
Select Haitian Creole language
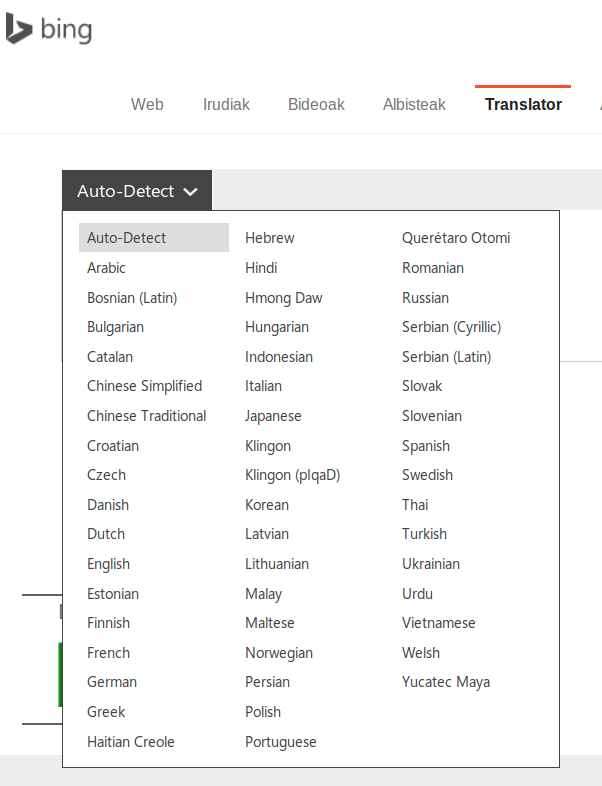tap(130, 742)
